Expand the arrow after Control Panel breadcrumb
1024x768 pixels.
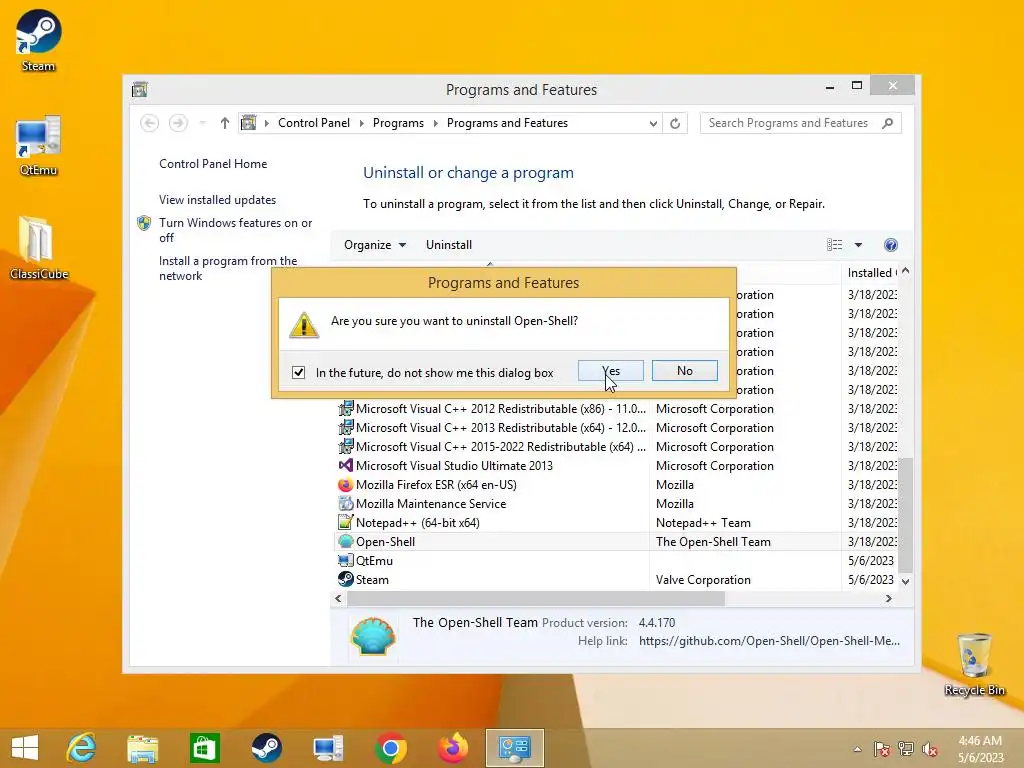(x=362, y=123)
